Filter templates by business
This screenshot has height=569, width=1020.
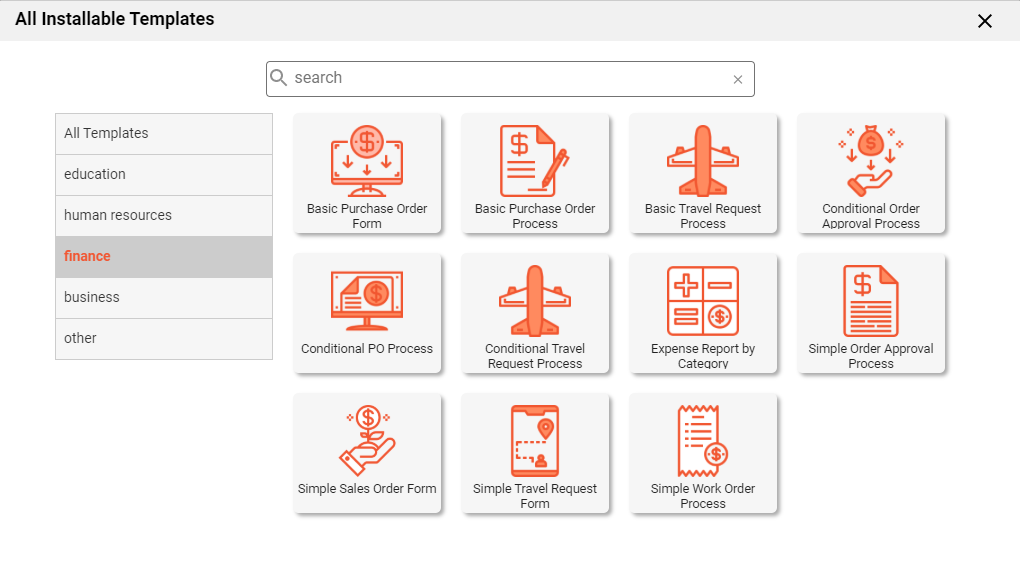[x=164, y=297]
